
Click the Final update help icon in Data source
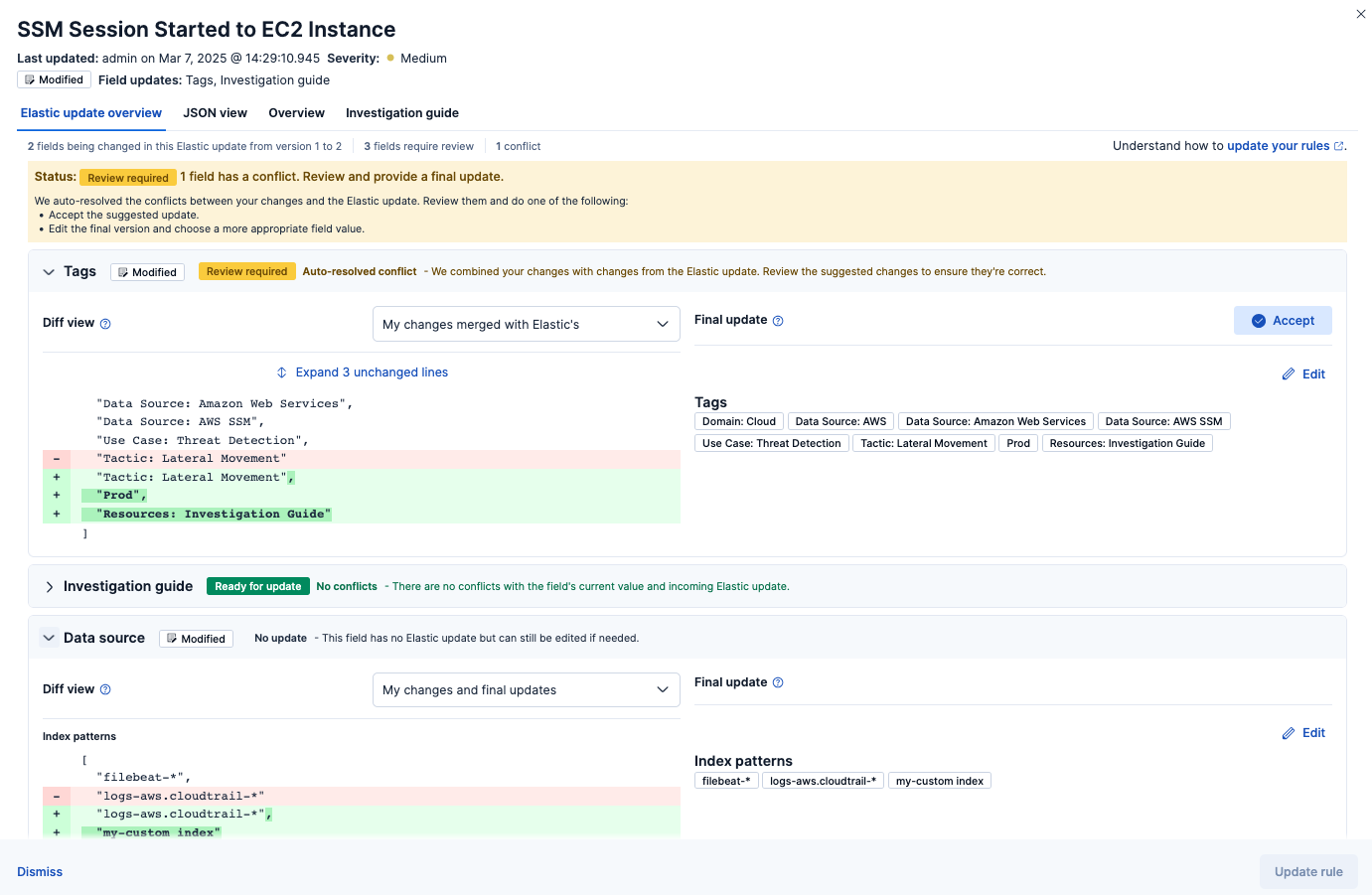pos(778,682)
